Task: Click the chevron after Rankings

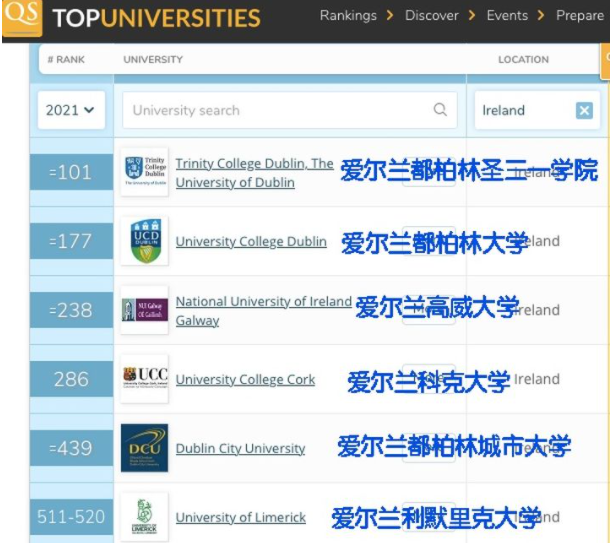Action: 390,16
